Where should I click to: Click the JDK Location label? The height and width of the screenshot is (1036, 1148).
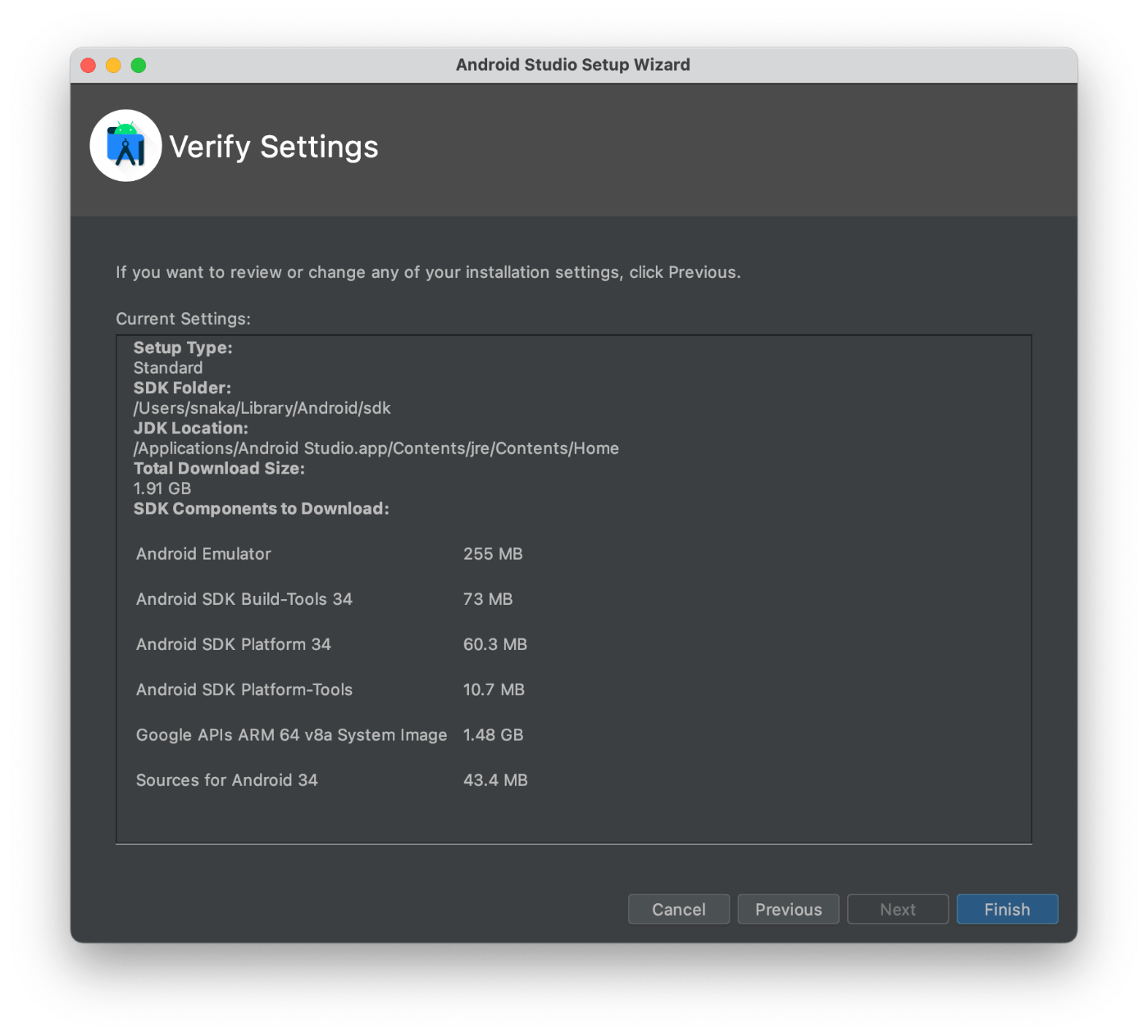point(190,428)
